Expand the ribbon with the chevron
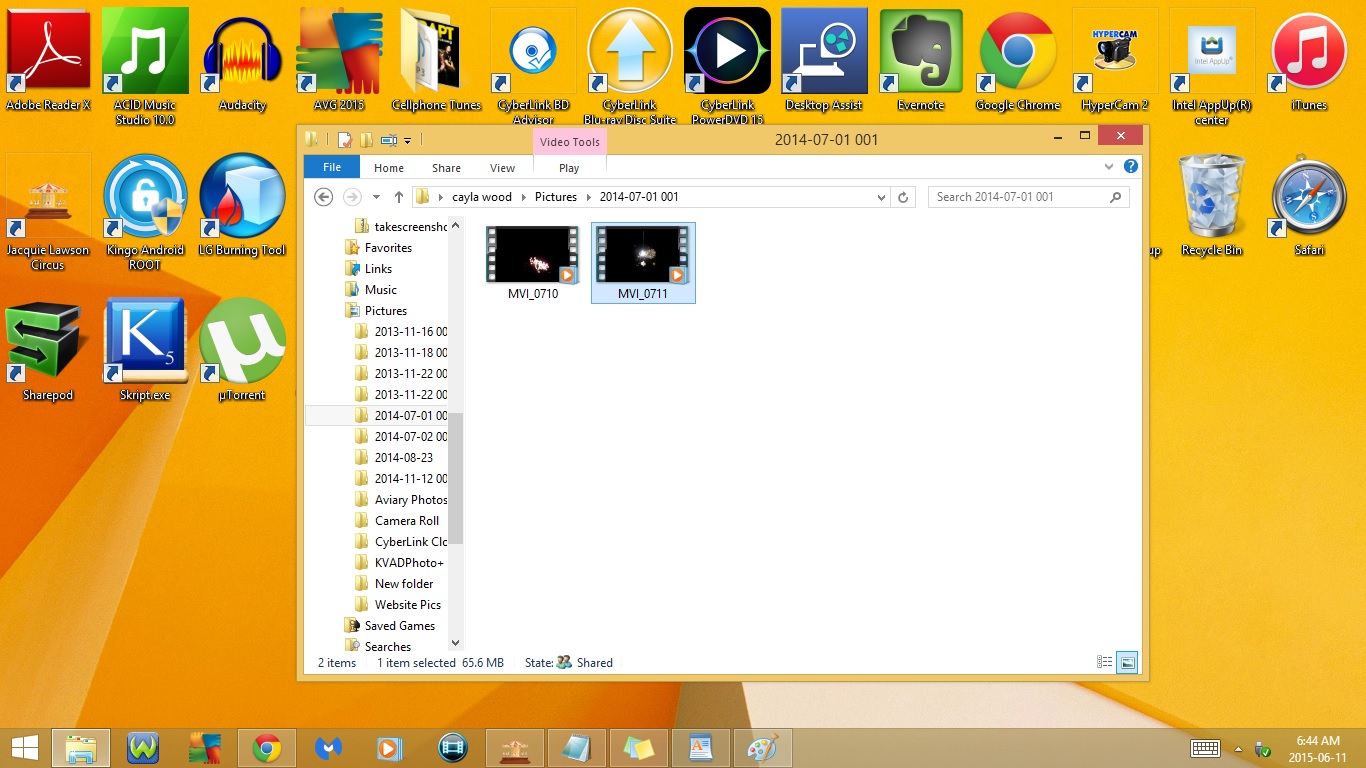The image size is (1366, 768). coord(1108,167)
